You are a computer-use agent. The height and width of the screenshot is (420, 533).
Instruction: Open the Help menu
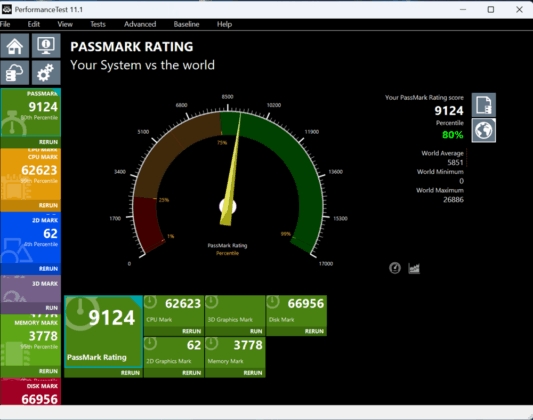click(x=224, y=24)
